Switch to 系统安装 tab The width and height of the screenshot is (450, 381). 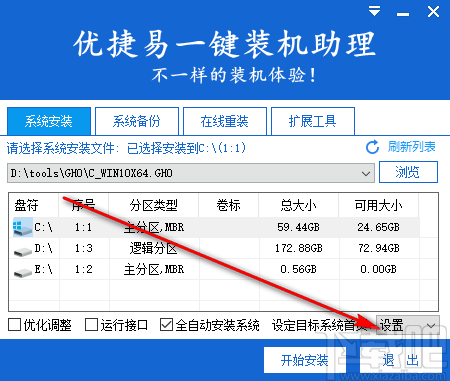49,121
